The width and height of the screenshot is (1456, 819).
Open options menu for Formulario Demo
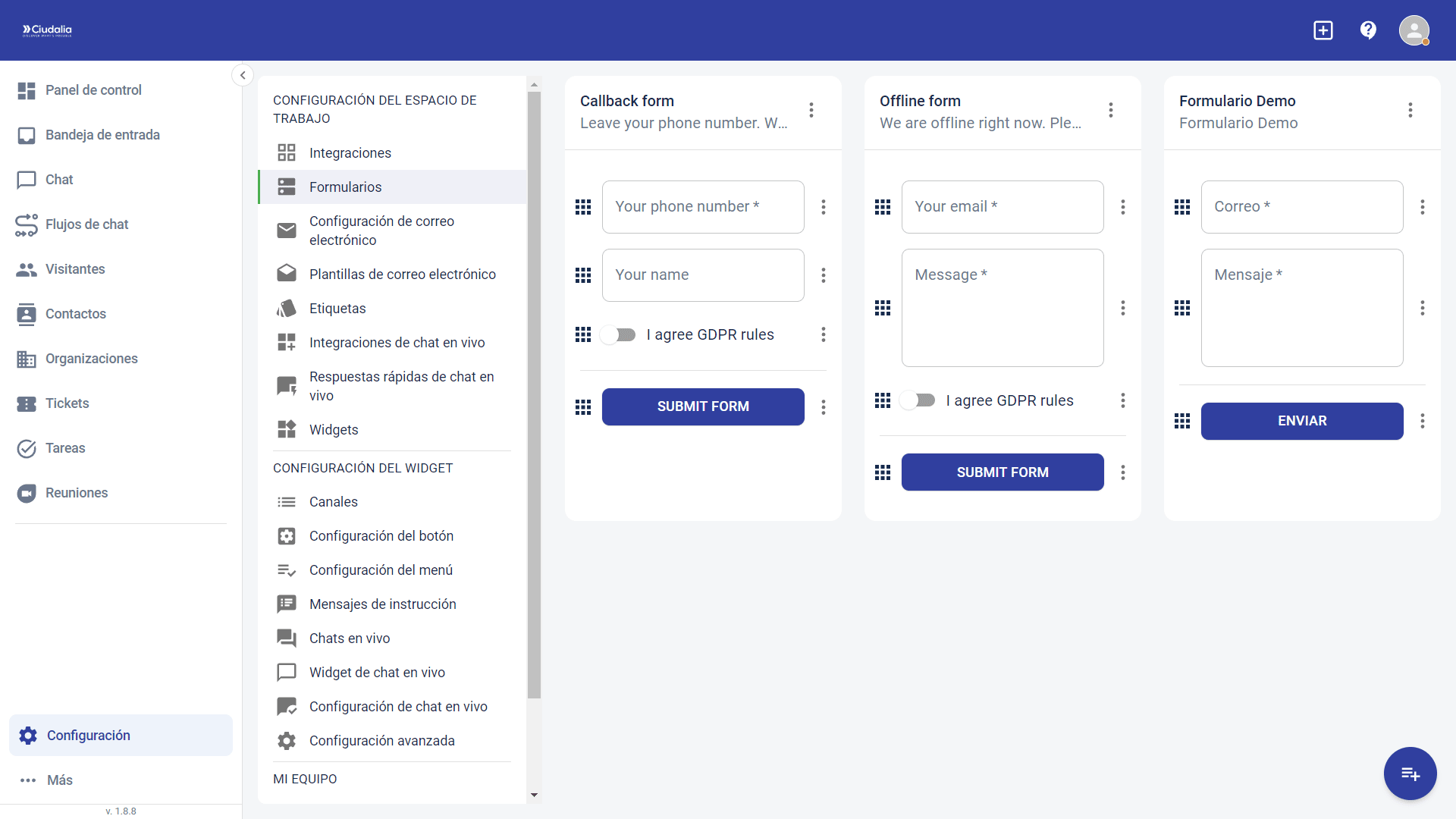pos(1410,110)
